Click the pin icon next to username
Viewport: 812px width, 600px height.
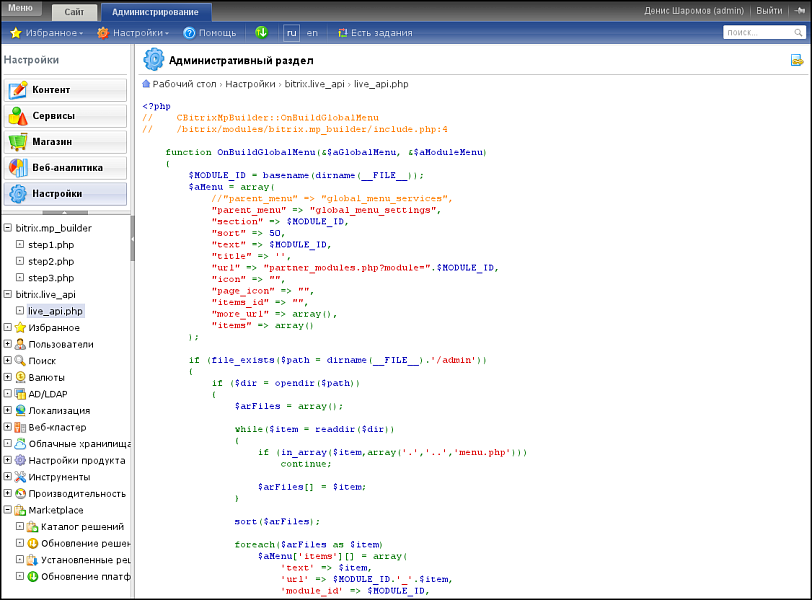tap(798, 10)
